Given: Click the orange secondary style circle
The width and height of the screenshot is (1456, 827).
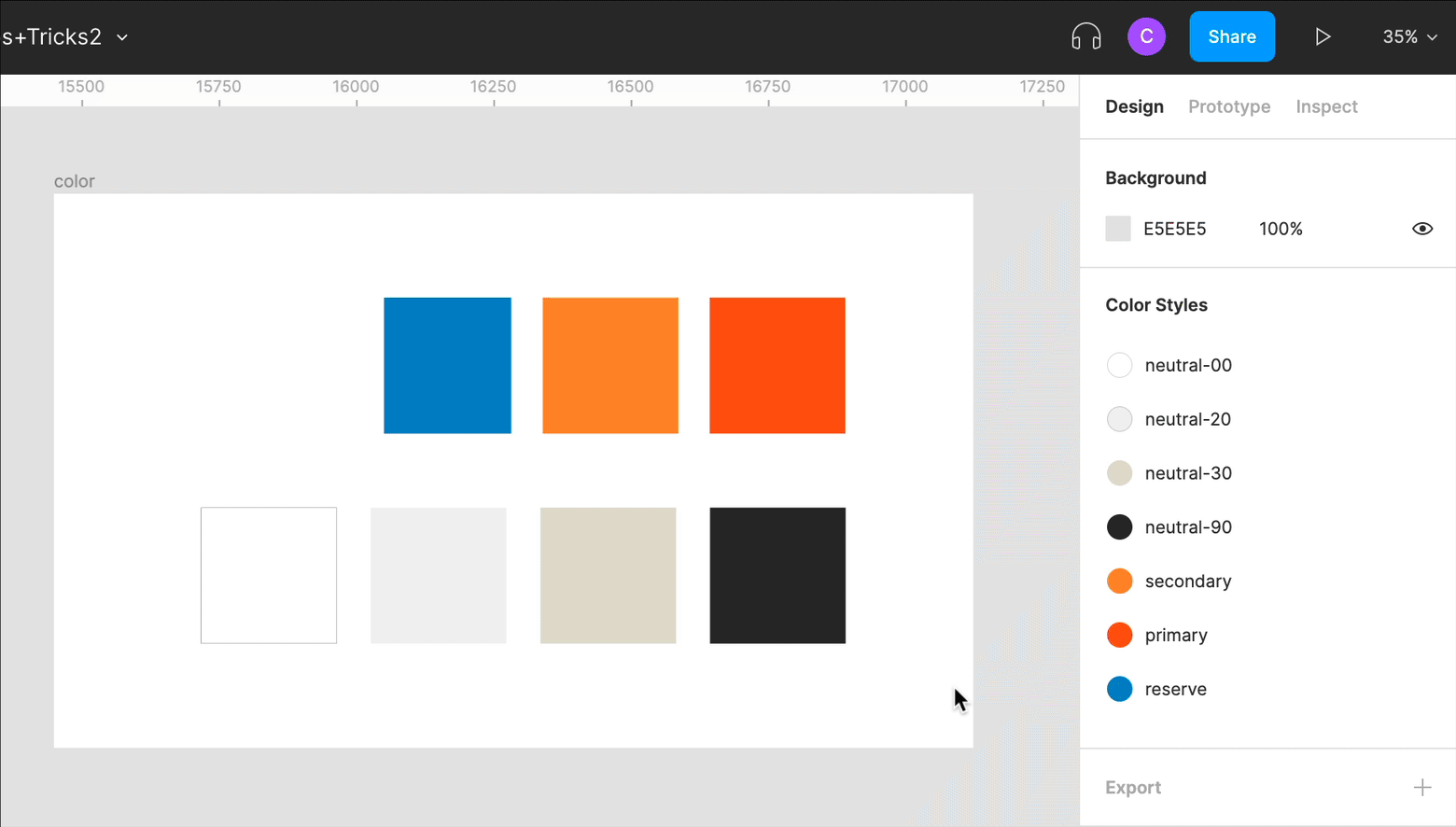Looking at the screenshot, I should tap(1119, 582).
